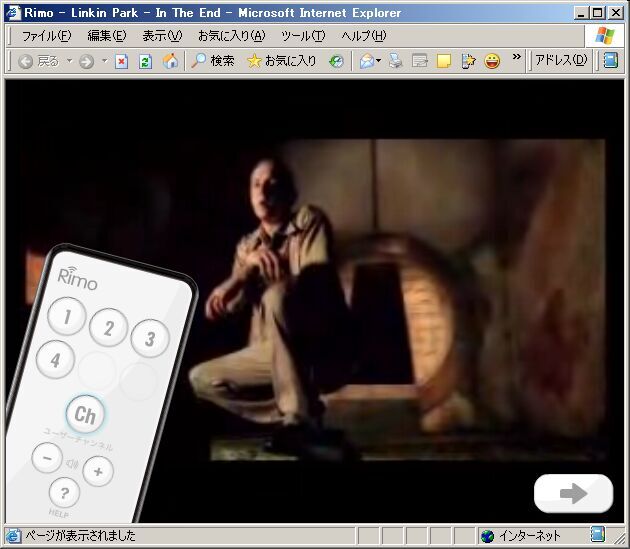
Task: Click the Print icon in toolbar
Action: (395, 61)
